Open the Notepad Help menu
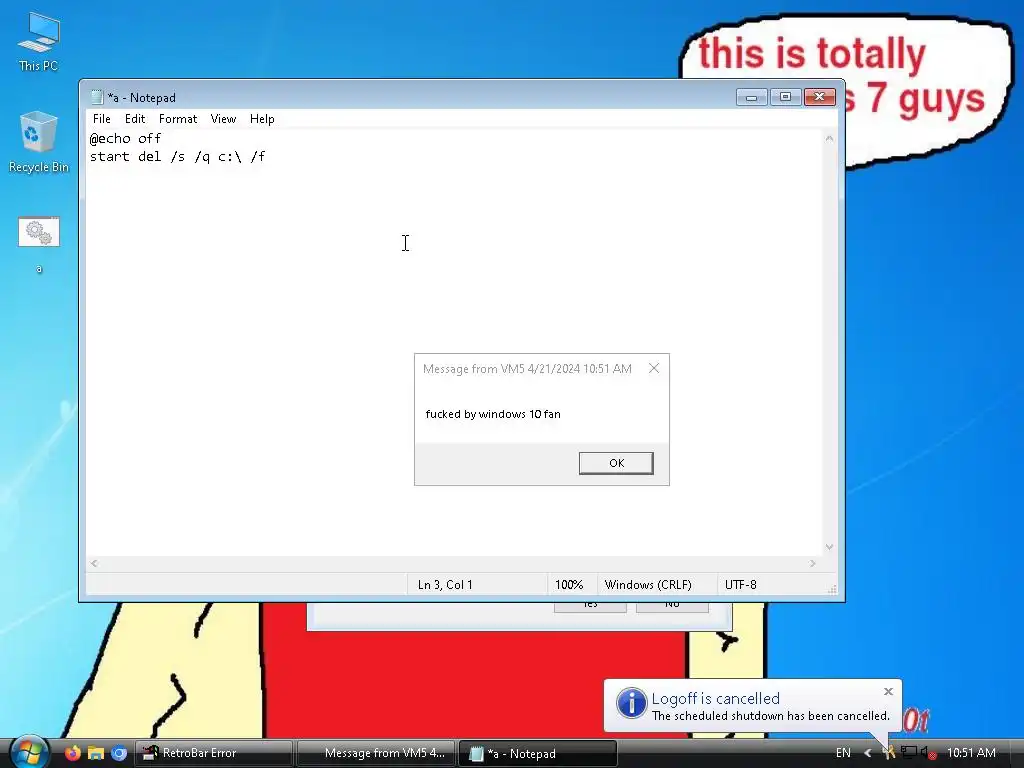 click(262, 119)
